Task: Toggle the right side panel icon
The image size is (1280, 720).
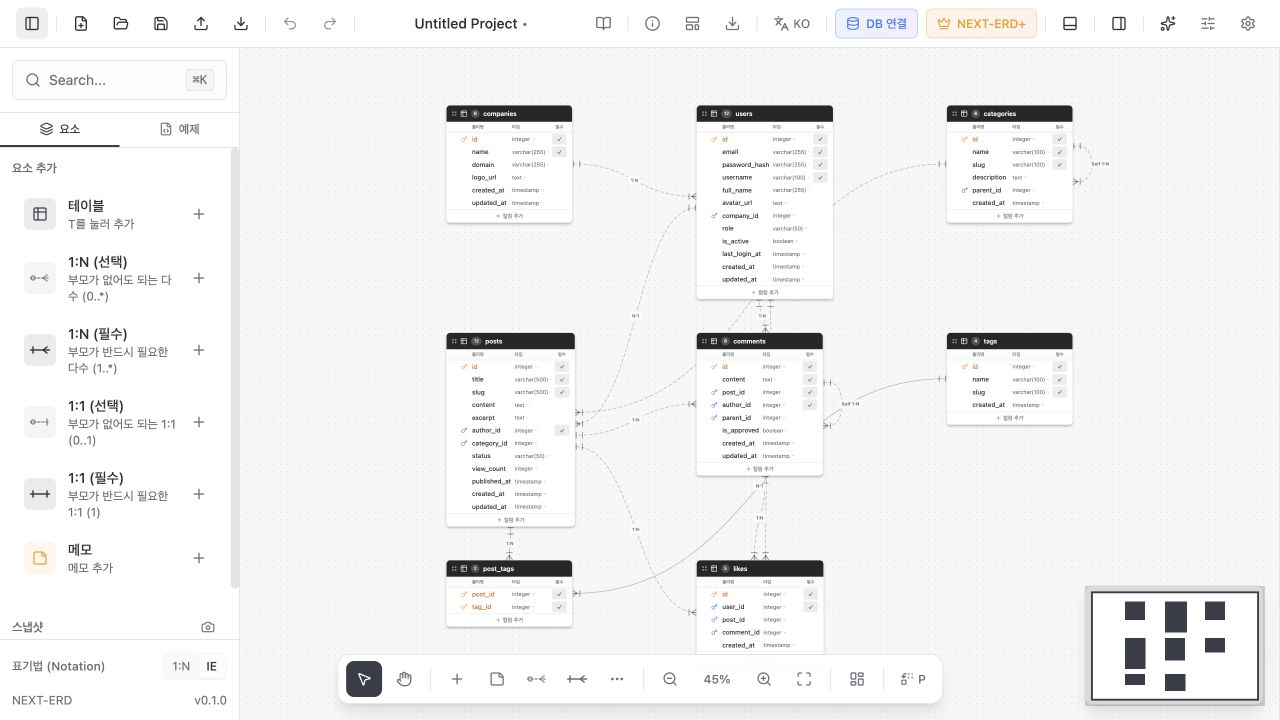Action: click(x=1119, y=24)
